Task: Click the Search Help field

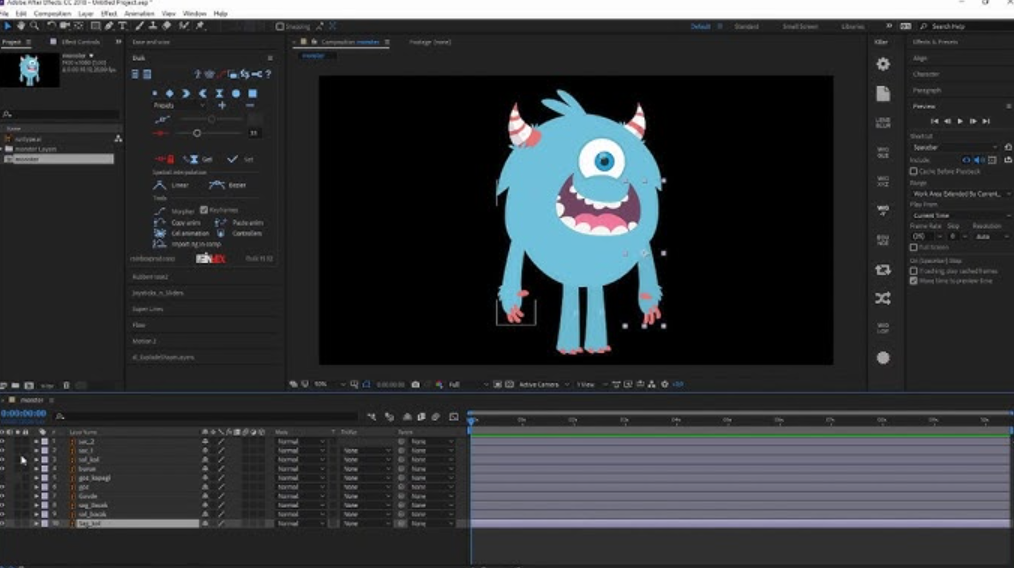Action: (967, 26)
